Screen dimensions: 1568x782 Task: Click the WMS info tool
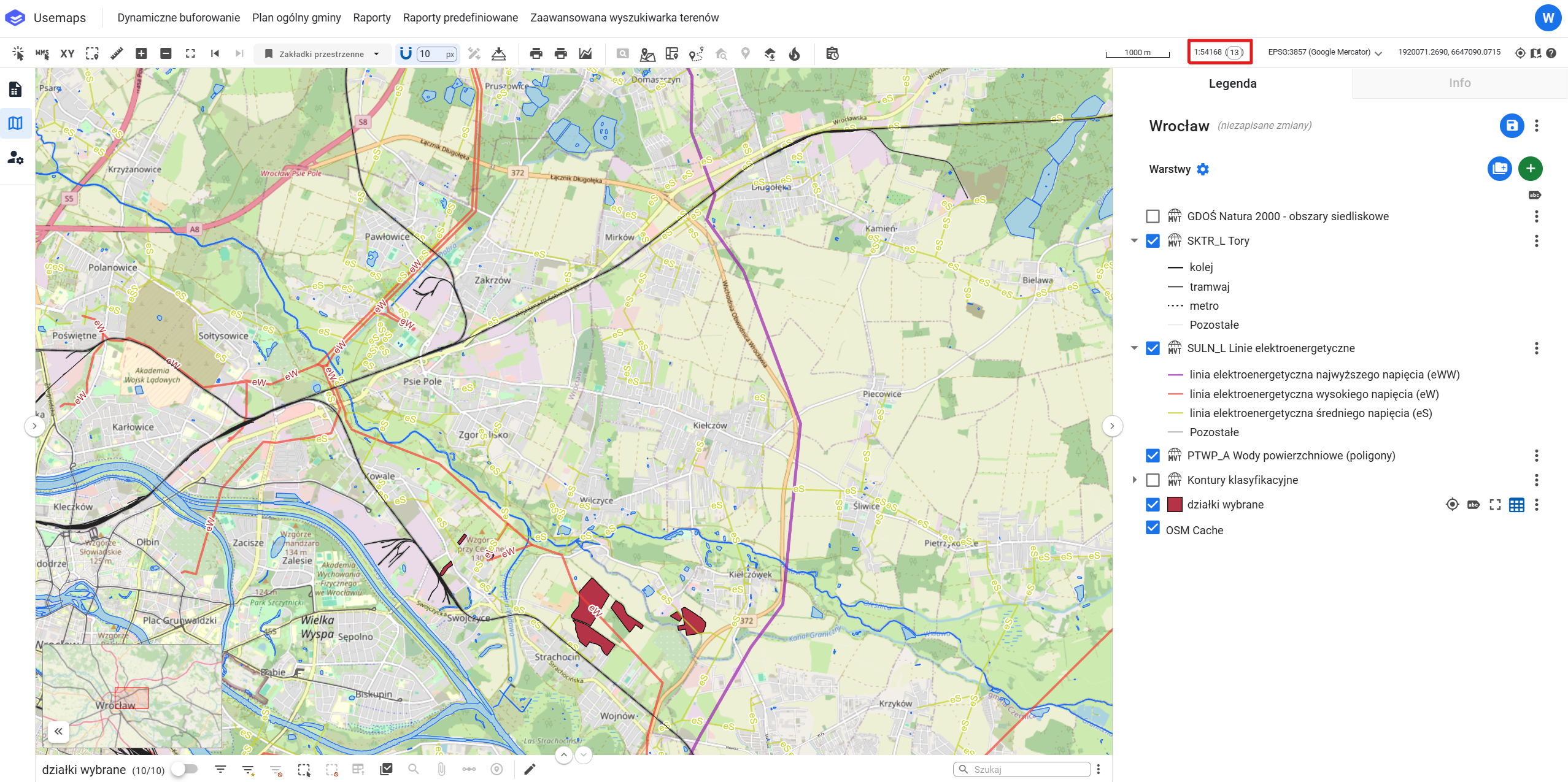pyautogui.click(x=42, y=54)
